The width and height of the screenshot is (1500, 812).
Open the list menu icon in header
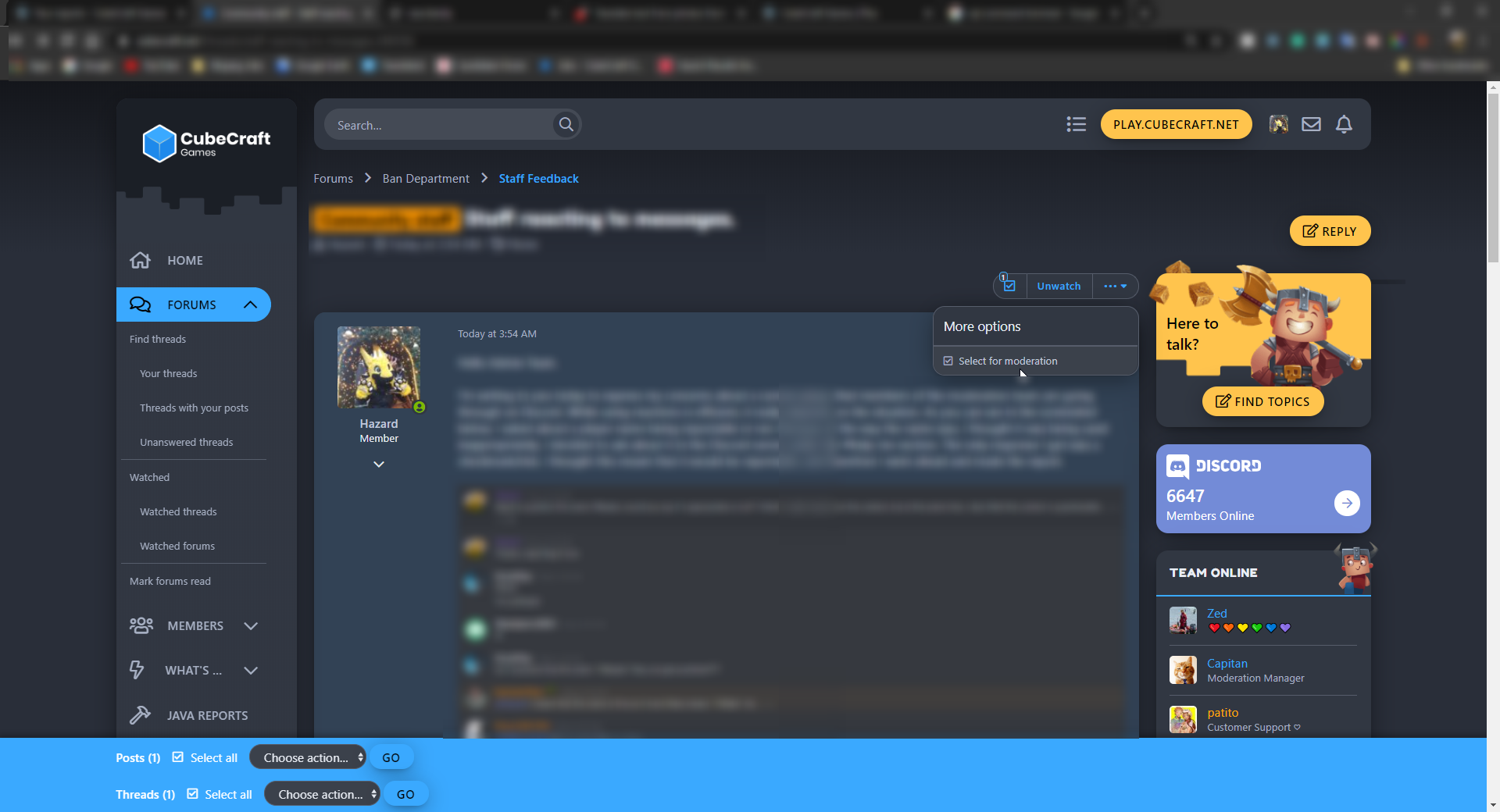pos(1076,124)
